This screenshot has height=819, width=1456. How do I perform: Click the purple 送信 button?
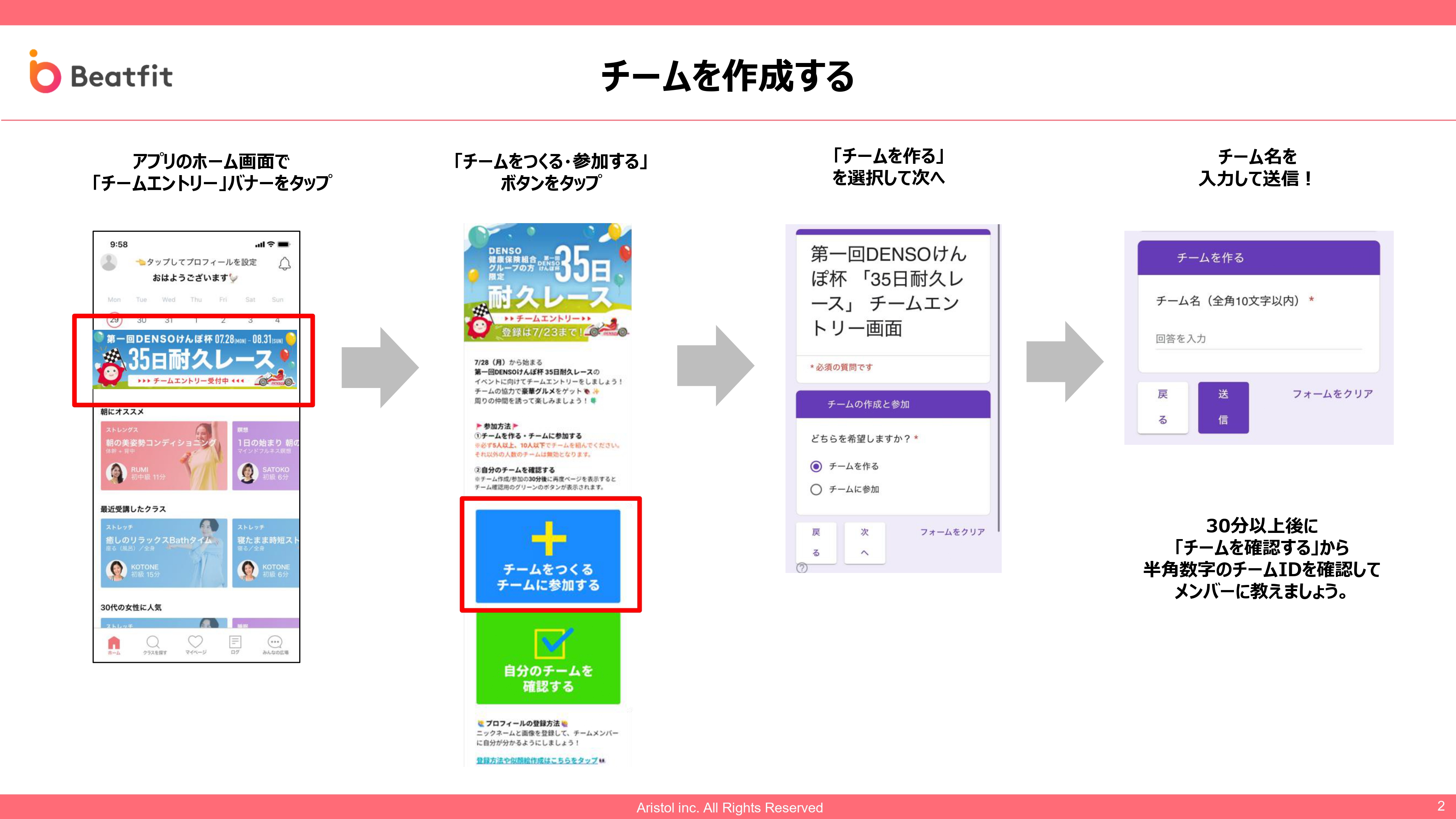click(1223, 408)
